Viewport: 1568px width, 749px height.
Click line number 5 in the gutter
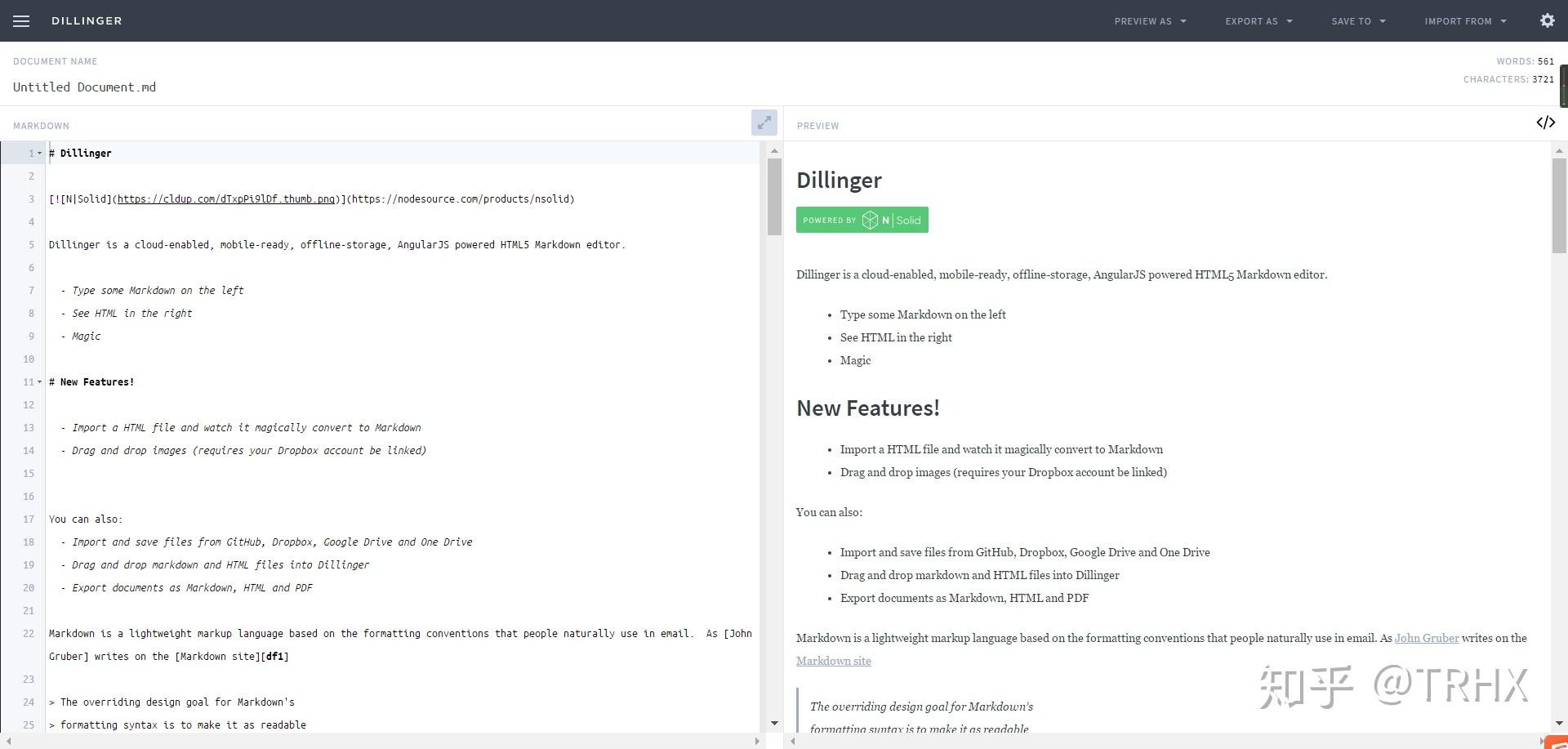click(x=32, y=245)
